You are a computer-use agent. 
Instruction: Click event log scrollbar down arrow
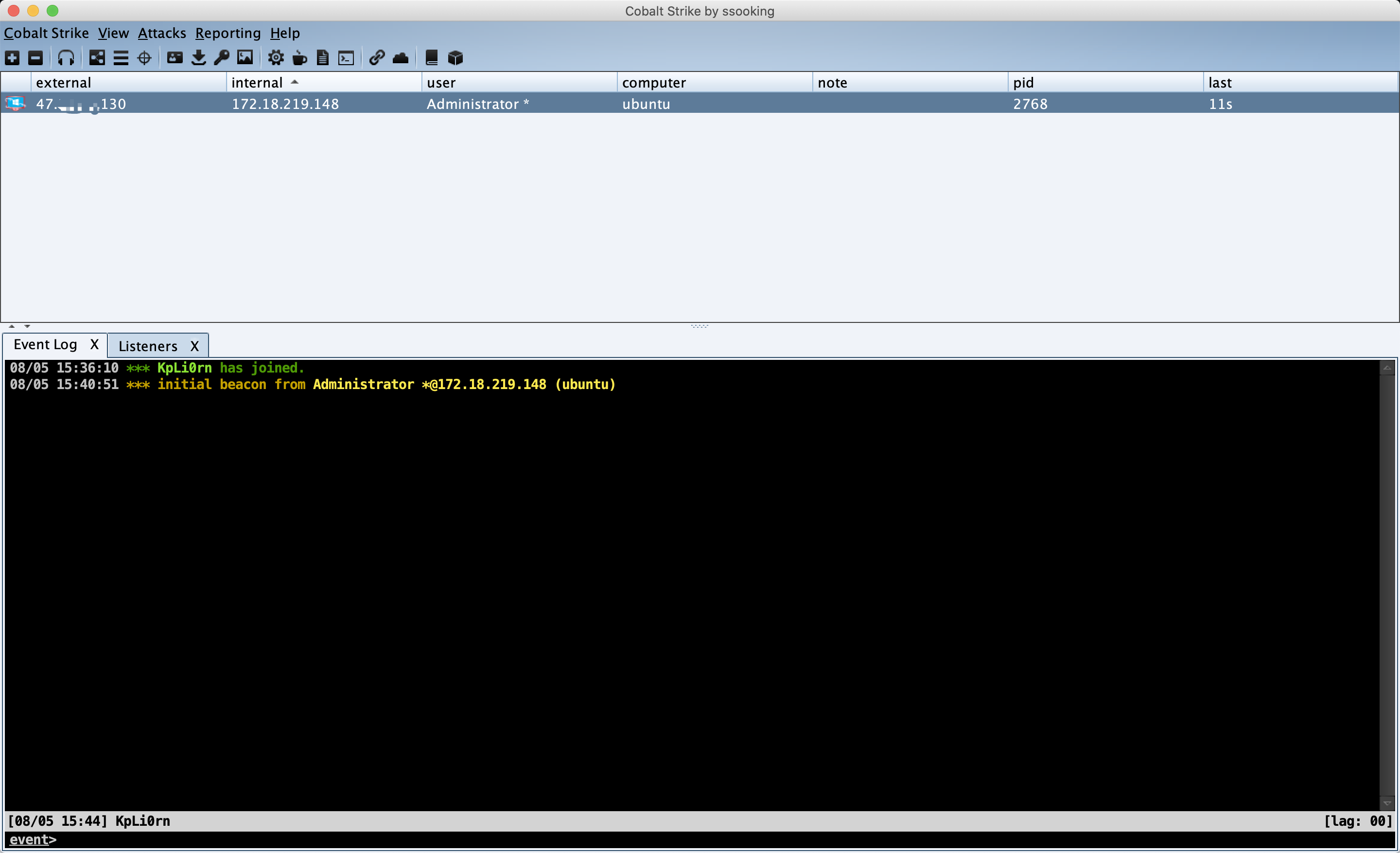click(1387, 803)
